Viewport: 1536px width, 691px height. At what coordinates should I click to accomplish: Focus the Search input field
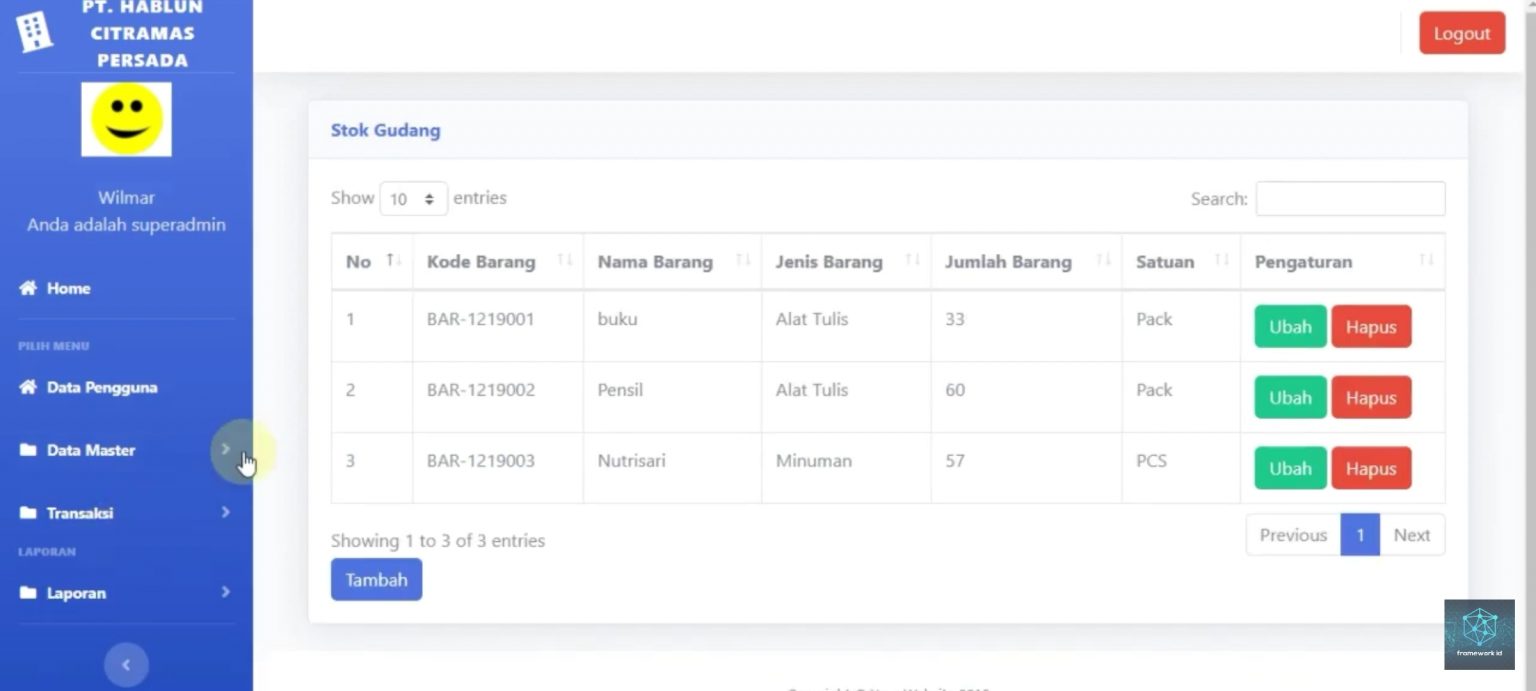[1349, 199]
